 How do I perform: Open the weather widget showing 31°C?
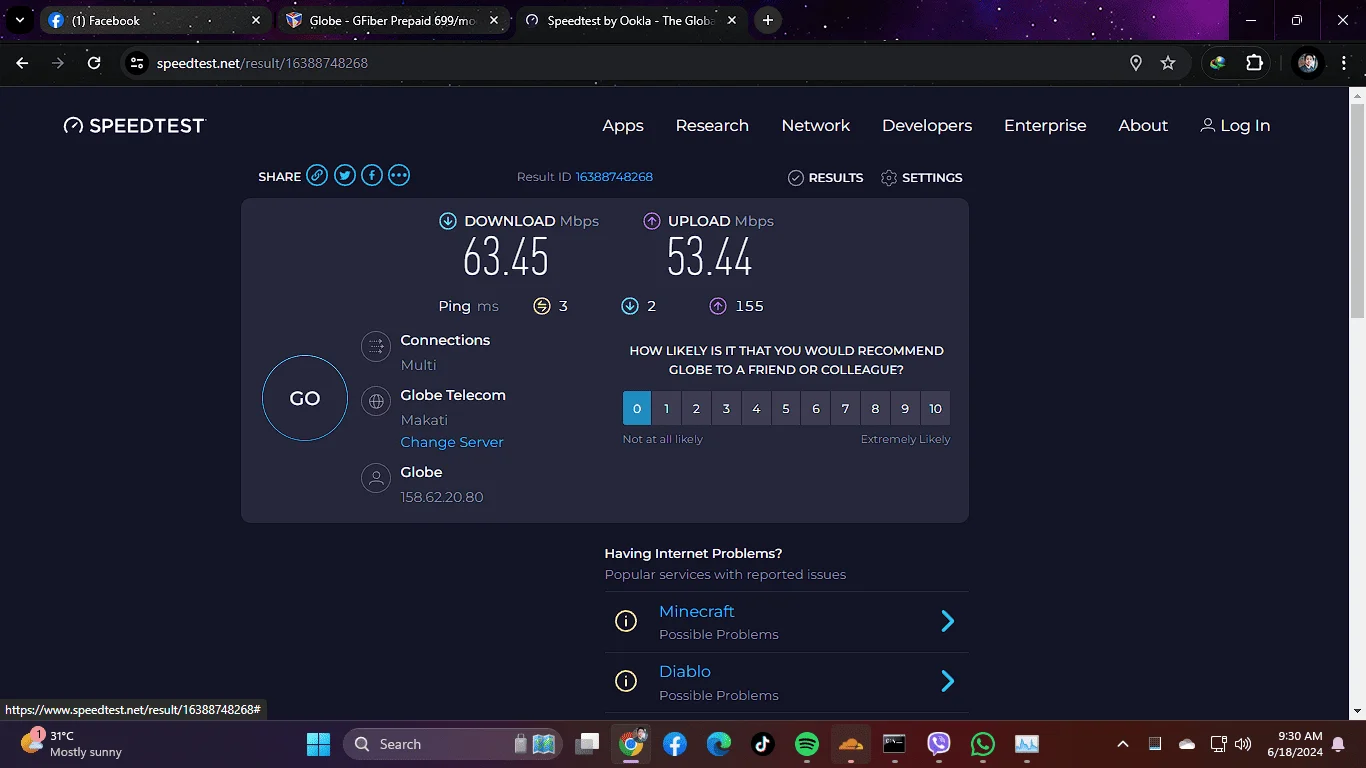coord(72,744)
